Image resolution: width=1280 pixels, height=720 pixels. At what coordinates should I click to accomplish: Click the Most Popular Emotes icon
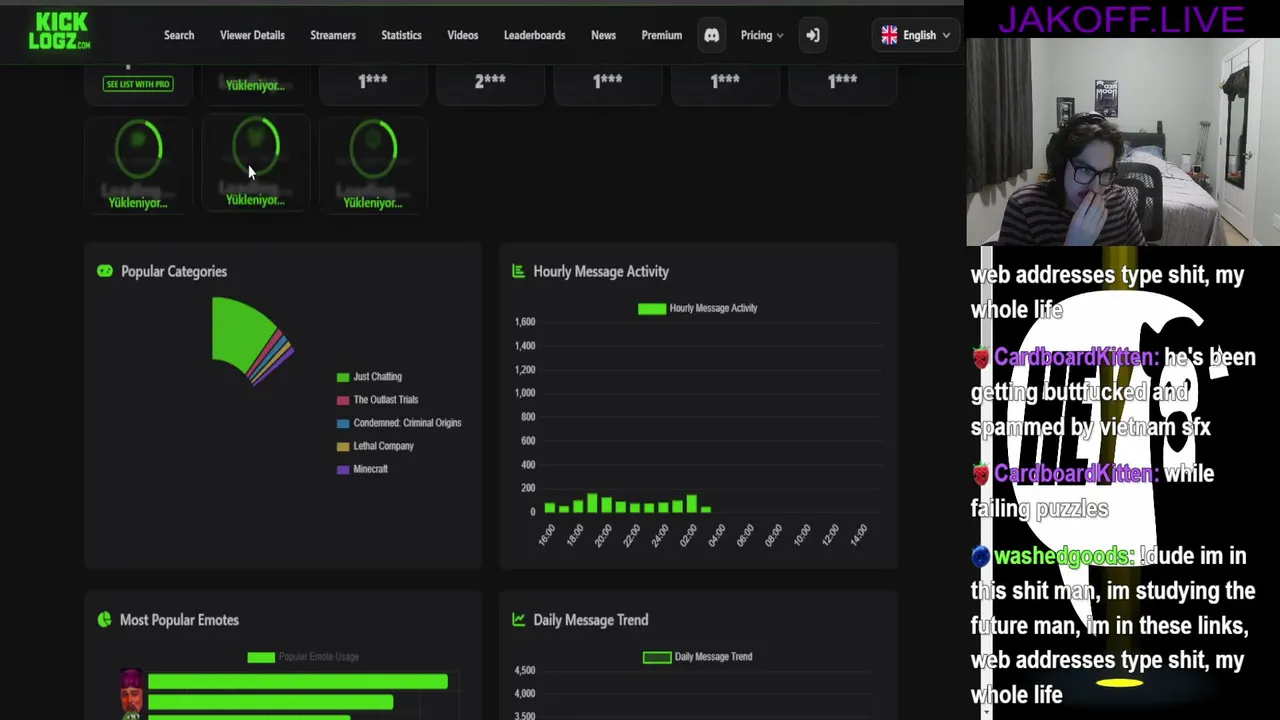(105, 620)
